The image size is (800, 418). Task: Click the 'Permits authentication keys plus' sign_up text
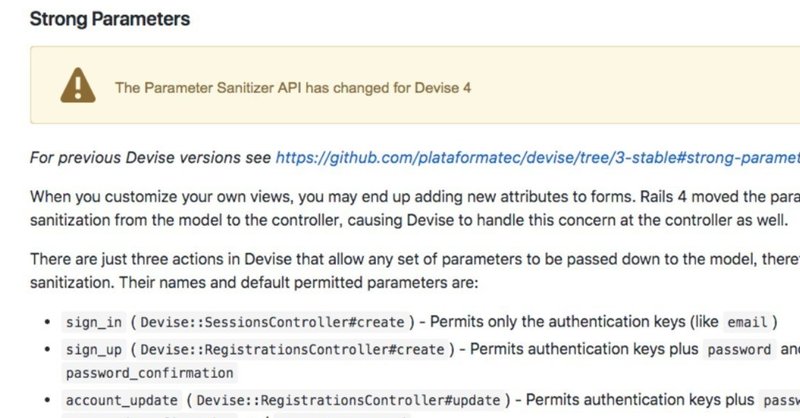pos(584,349)
